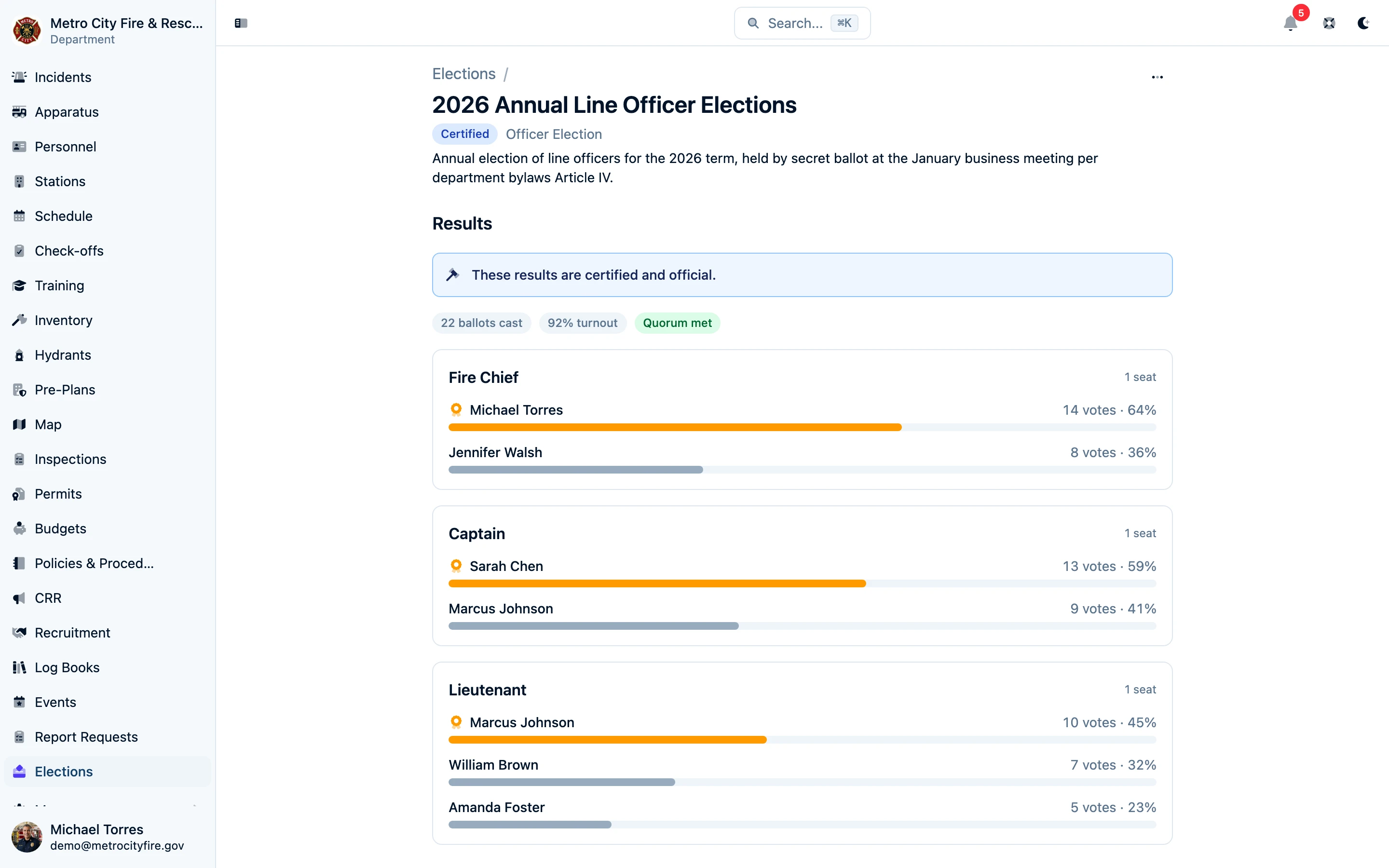This screenshot has width=1389, height=868.
Task: Collapse the sidebar panel toggle
Action: 241,23
